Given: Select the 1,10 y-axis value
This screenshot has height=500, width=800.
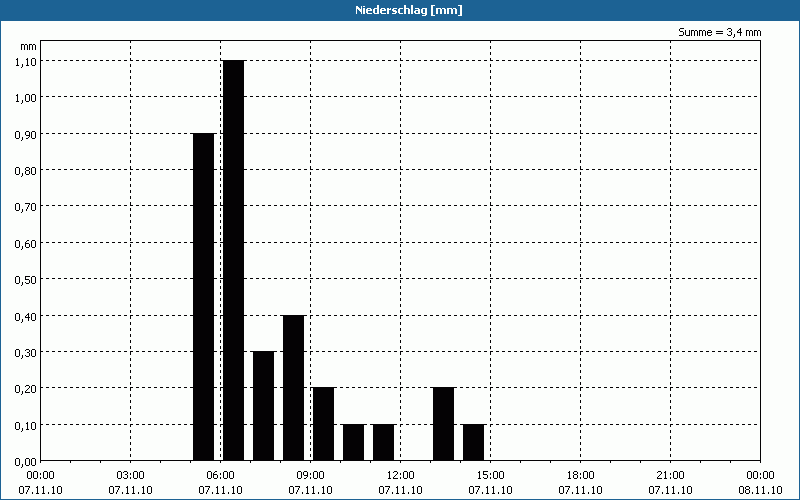Looking at the screenshot, I should tap(26, 62).
